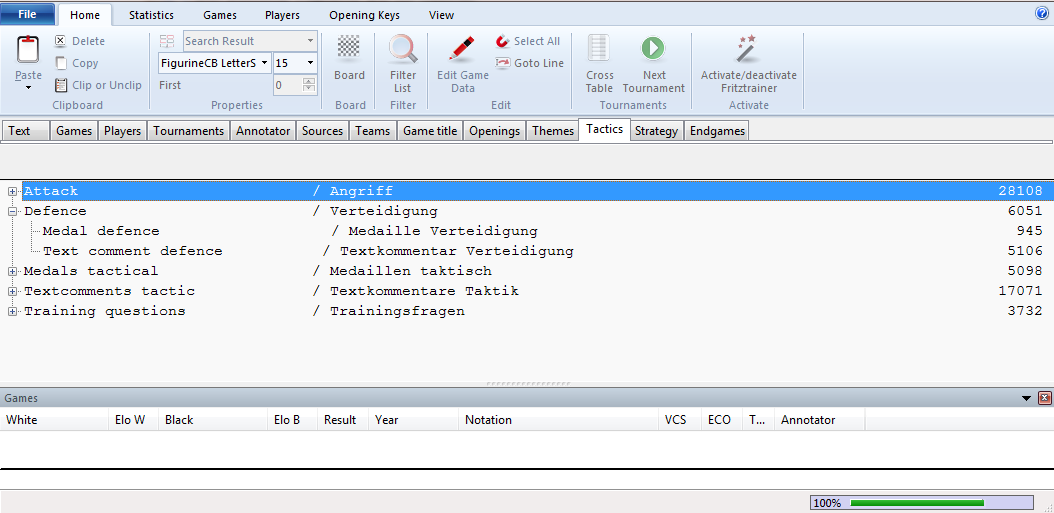Open the Board view icon
The image size is (1054, 513).
(349, 49)
